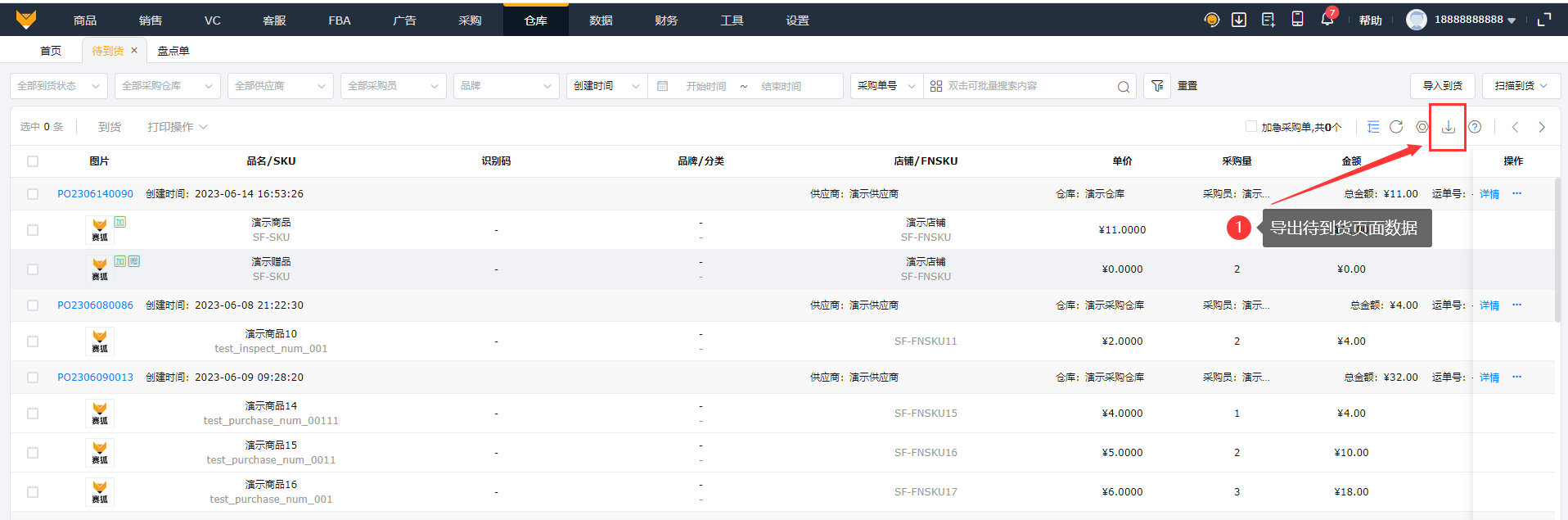Open more actions for PO2306140090

[1516, 194]
